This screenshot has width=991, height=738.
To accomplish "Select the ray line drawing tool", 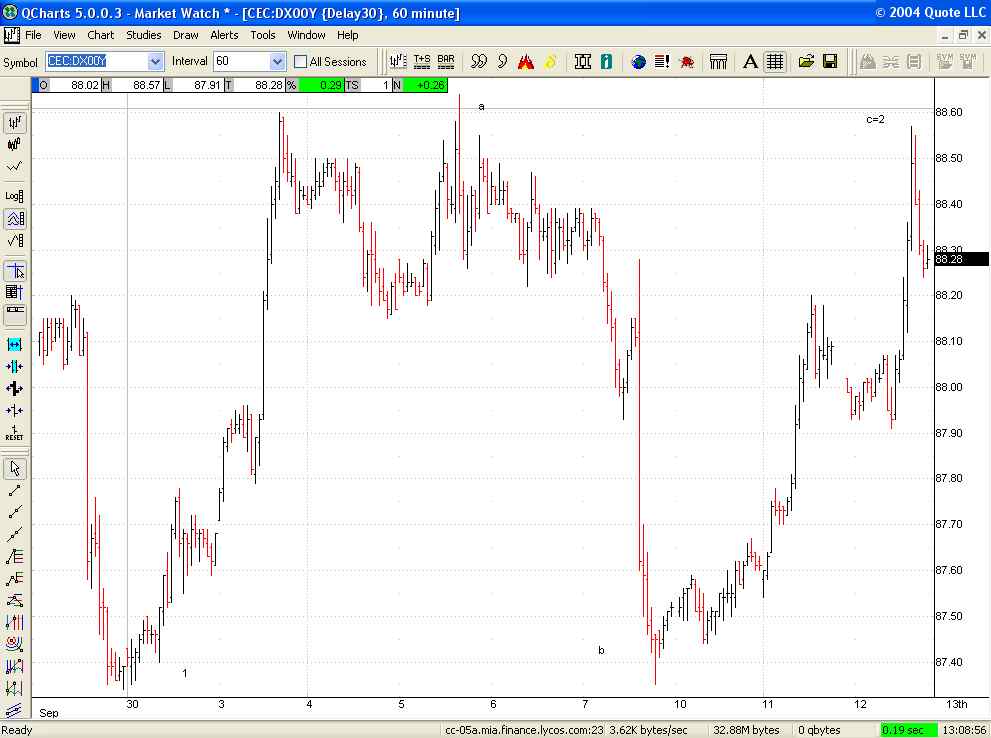I will click(x=15, y=512).
